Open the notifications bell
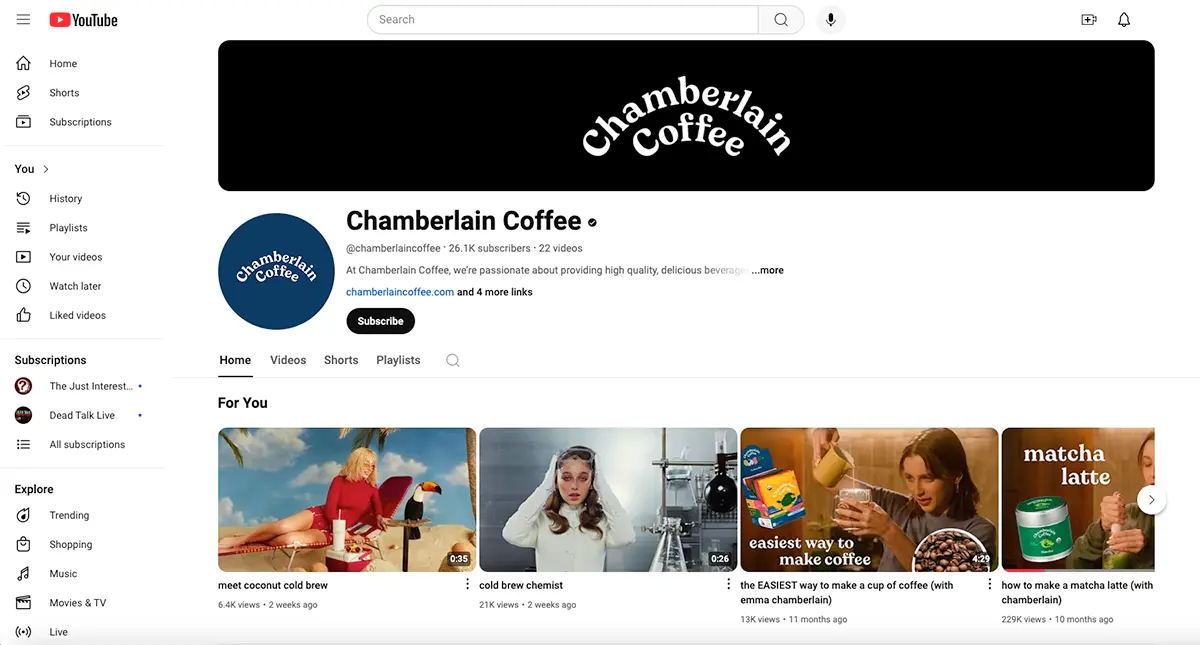 (1124, 20)
